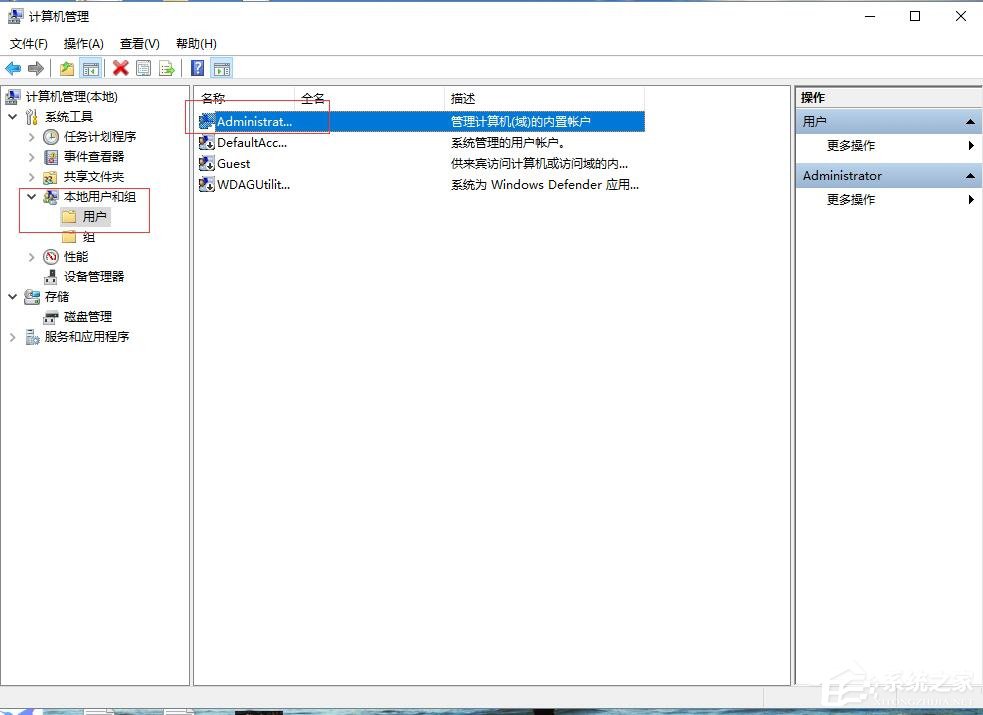Toggle the console tree pane icon
The width and height of the screenshot is (983, 715).
[x=90, y=67]
